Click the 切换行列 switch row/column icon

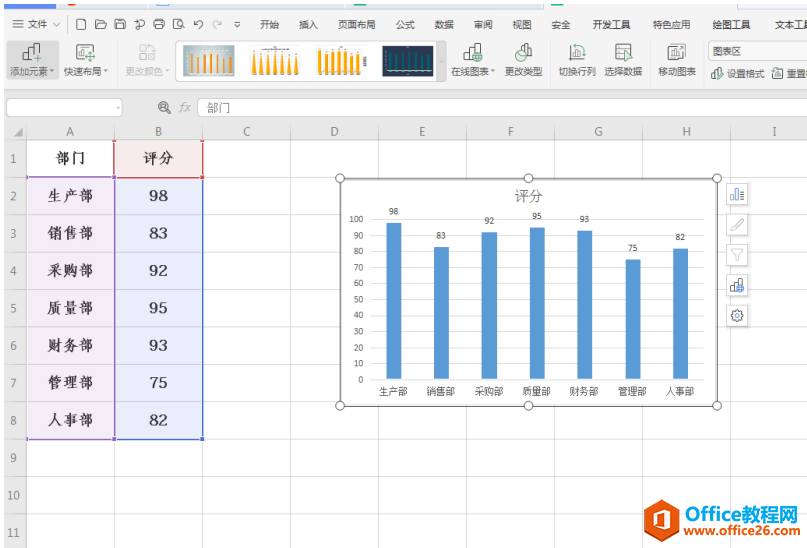(577, 60)
